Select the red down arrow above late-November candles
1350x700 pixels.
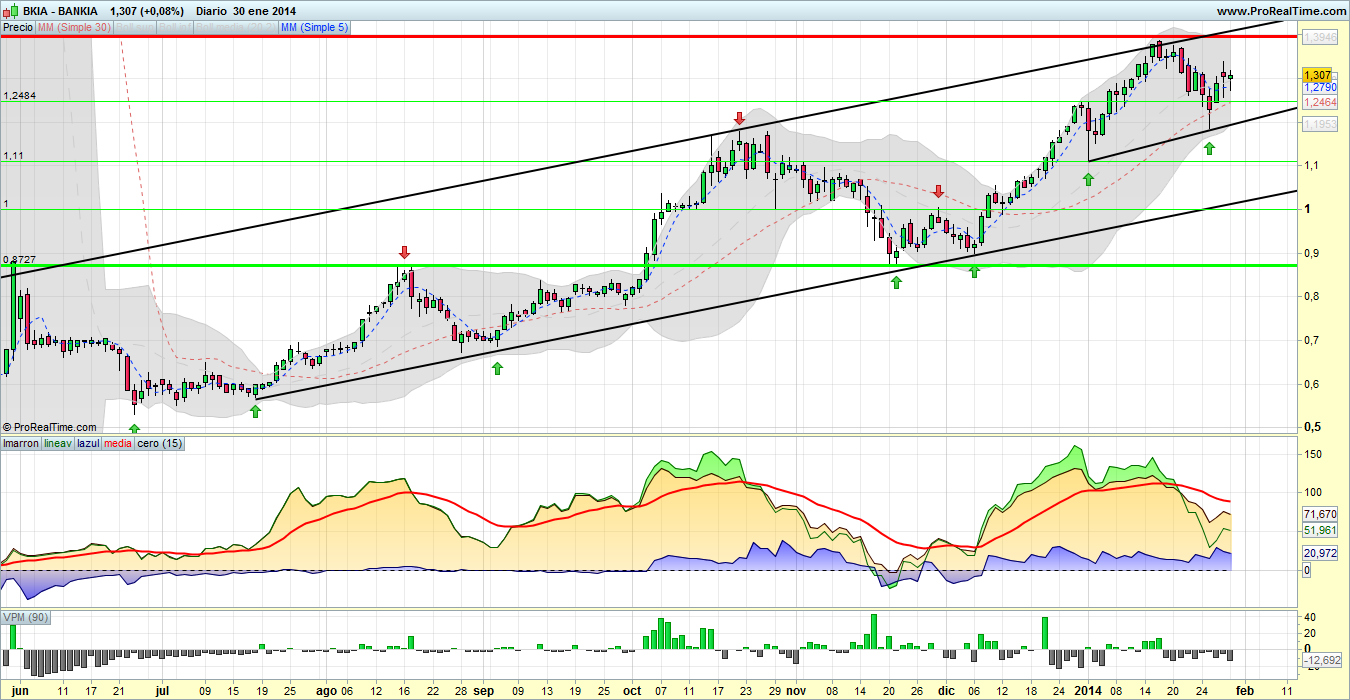(x=938, y=191)
